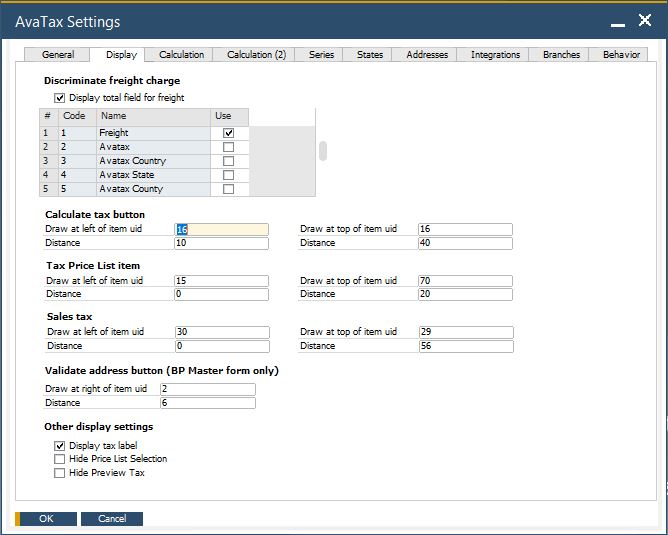This screenshot has height=535, width=668.
Task: Open the Calculation tab
Action: click(179, 55)
